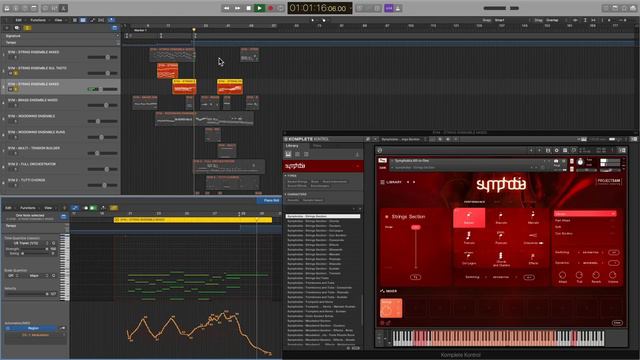This screenshot has height=360, width=640.
Task: Click the Play button in transport
Action: pyautogui.click(x=259, y=8)
